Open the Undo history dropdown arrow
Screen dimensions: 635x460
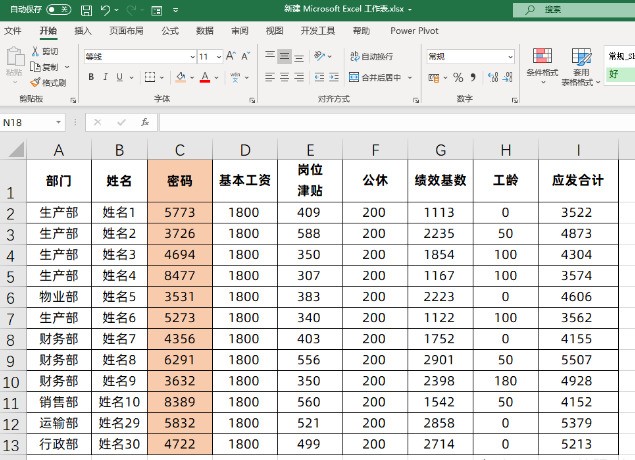coord(117,10)
